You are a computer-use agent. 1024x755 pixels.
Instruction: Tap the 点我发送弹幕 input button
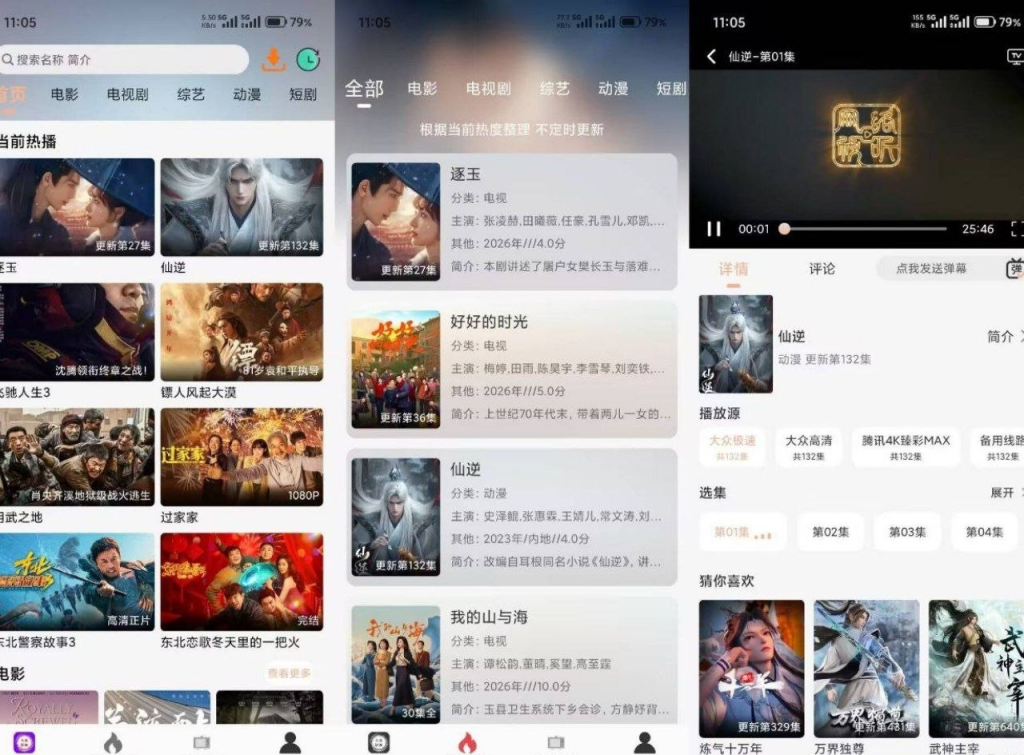coord(931,269)
